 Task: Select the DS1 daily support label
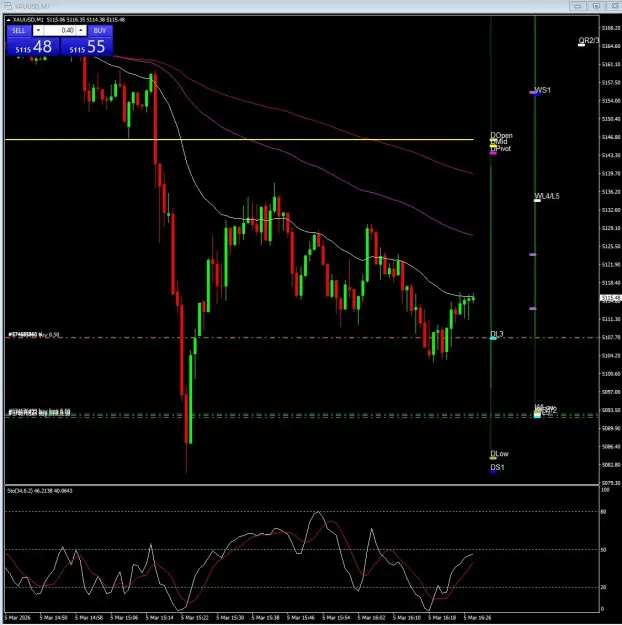click(x=497, y=467)
